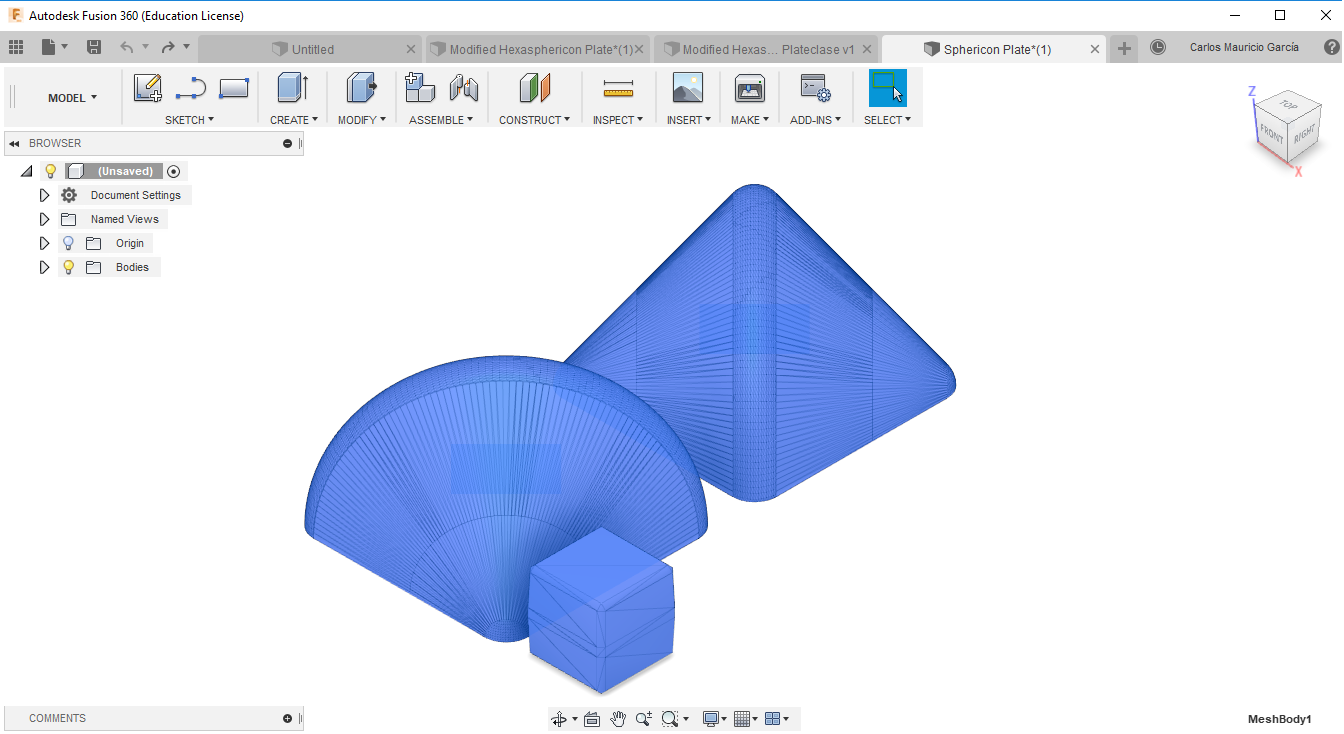Toggle visibility bulb of (Unsaved) component

tap(51, 171)
